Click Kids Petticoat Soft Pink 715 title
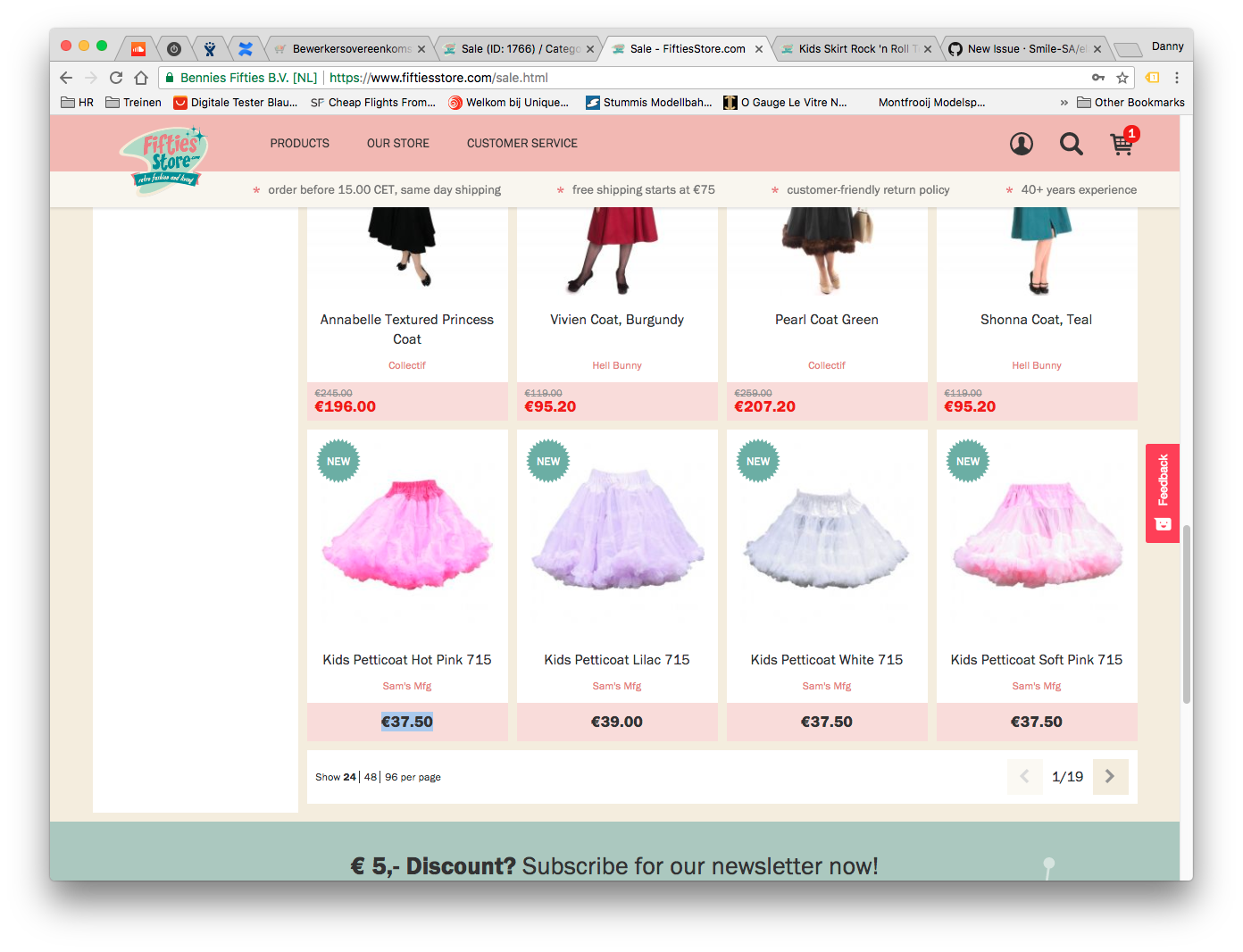Screen dimensions: 1243x952 point(1037,660)
